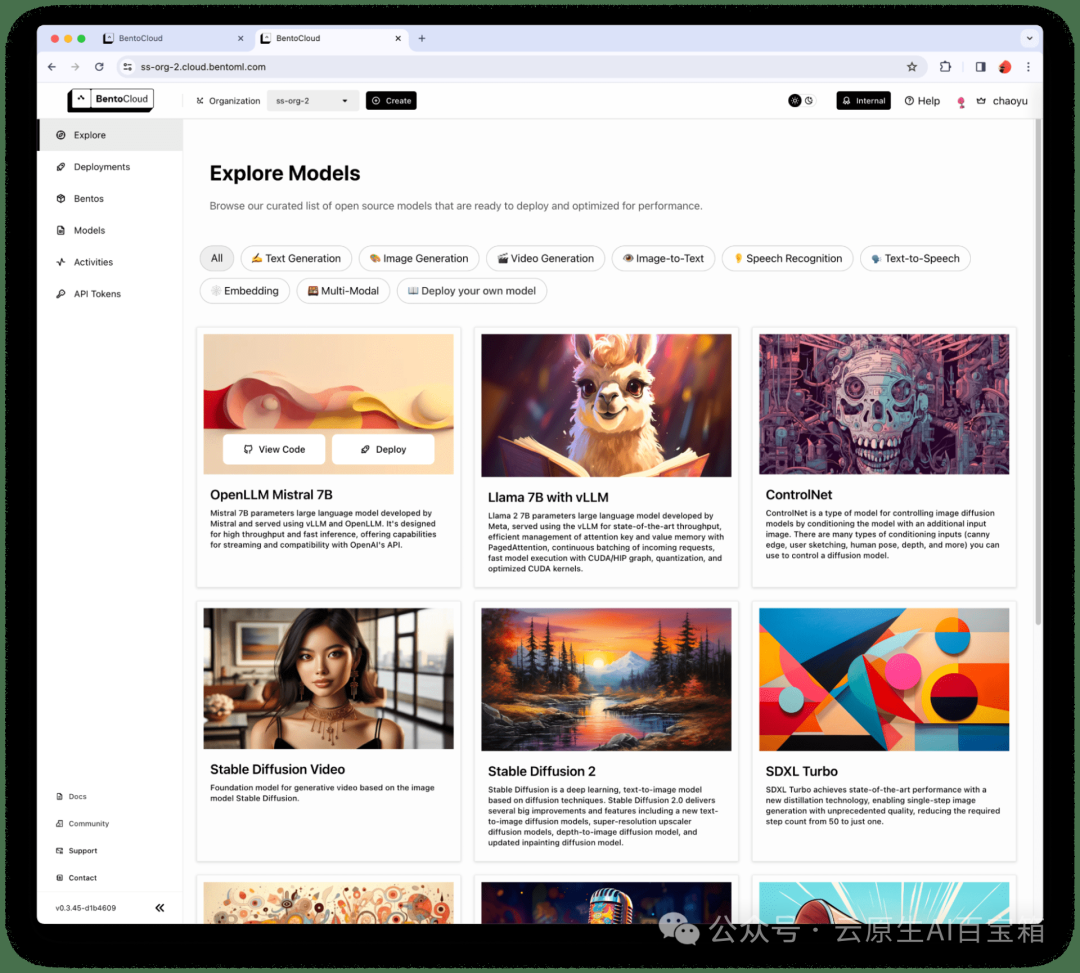The height and width of the screenshot is (973, 1080).
Task: Open the SDXL Turbo abstract thumbnail
Action: click(x=884, y=679)
